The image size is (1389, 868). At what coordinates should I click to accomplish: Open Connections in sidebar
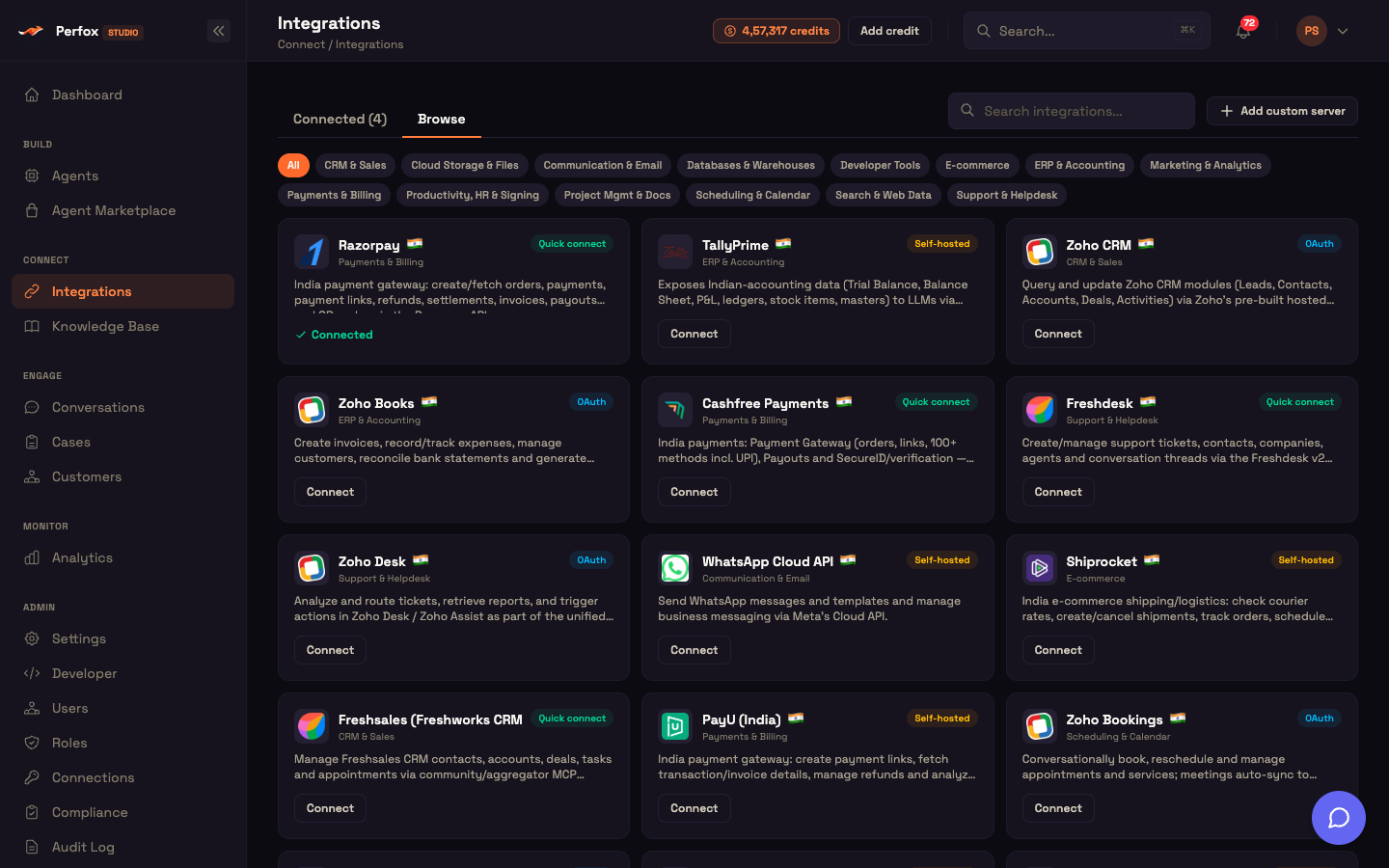(123, 777)
